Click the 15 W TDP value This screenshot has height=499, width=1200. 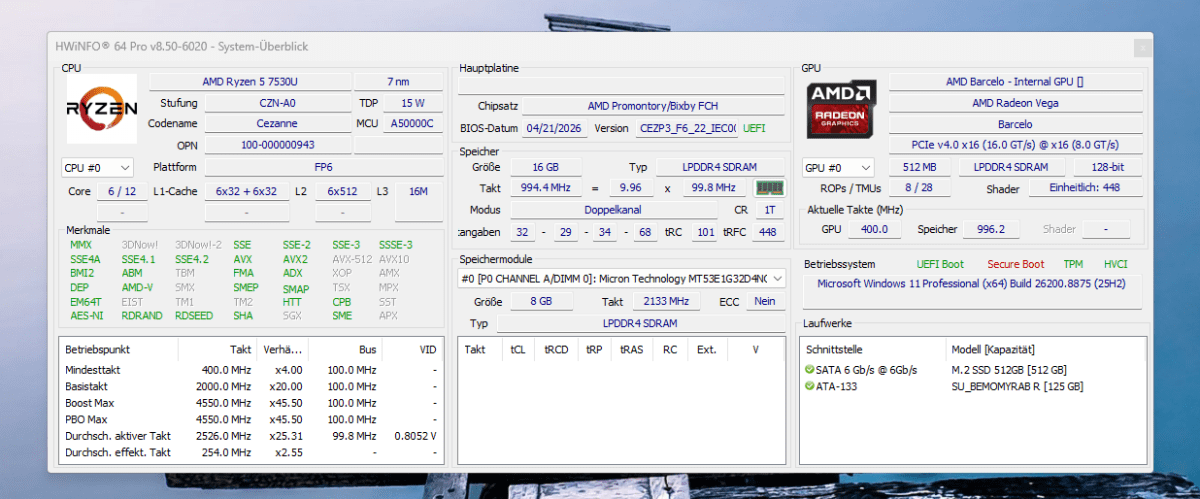(x=412, y=103)
